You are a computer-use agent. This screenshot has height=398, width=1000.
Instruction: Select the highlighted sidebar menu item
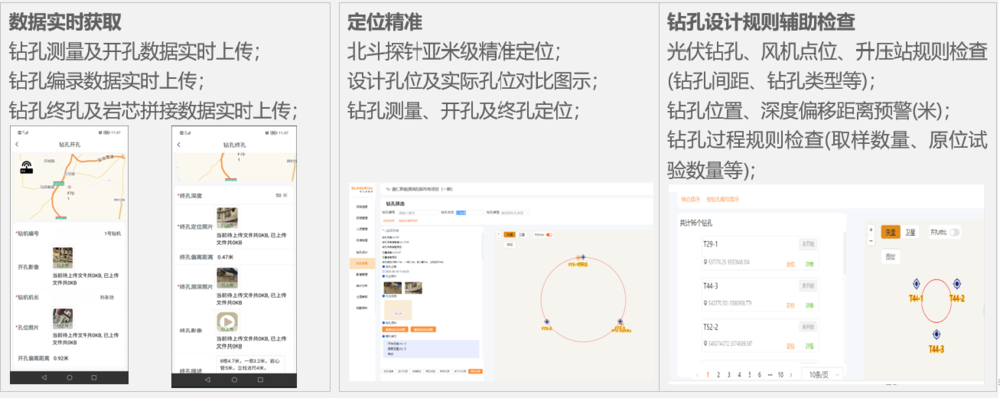362,263
